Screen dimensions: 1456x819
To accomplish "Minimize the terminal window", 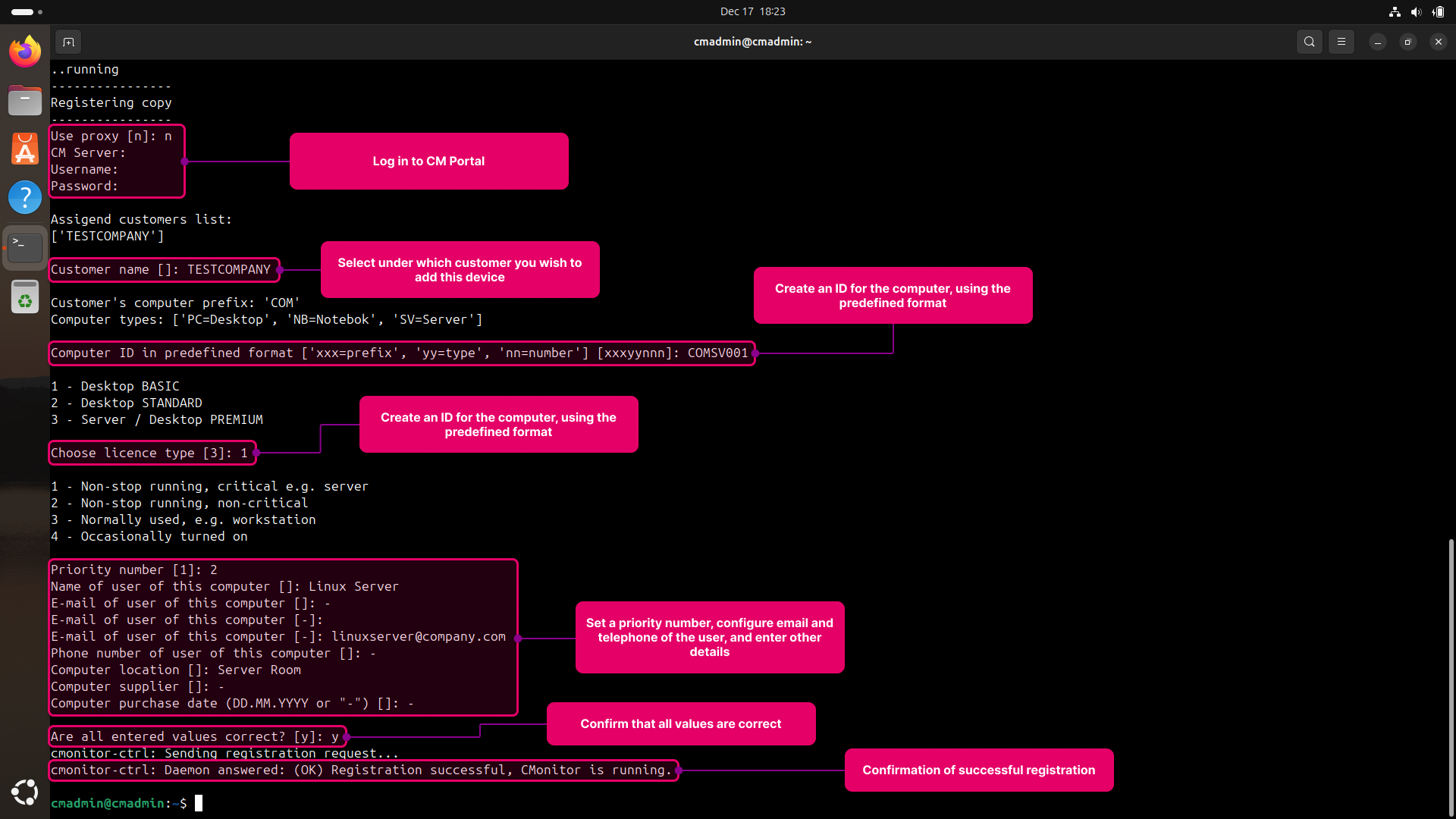I will click(x=1378, y=42).
